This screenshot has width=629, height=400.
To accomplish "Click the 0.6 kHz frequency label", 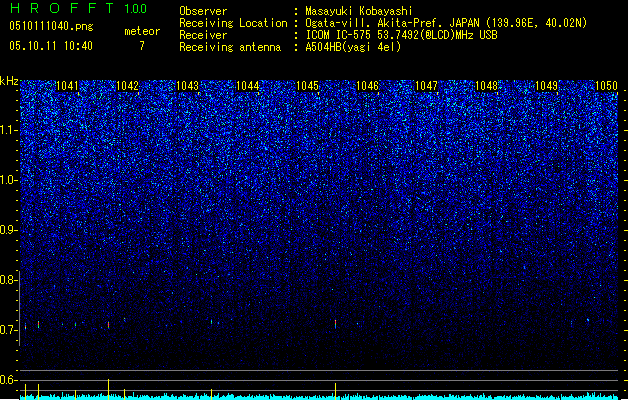I will pyautogui.click(x=8, y=380).
